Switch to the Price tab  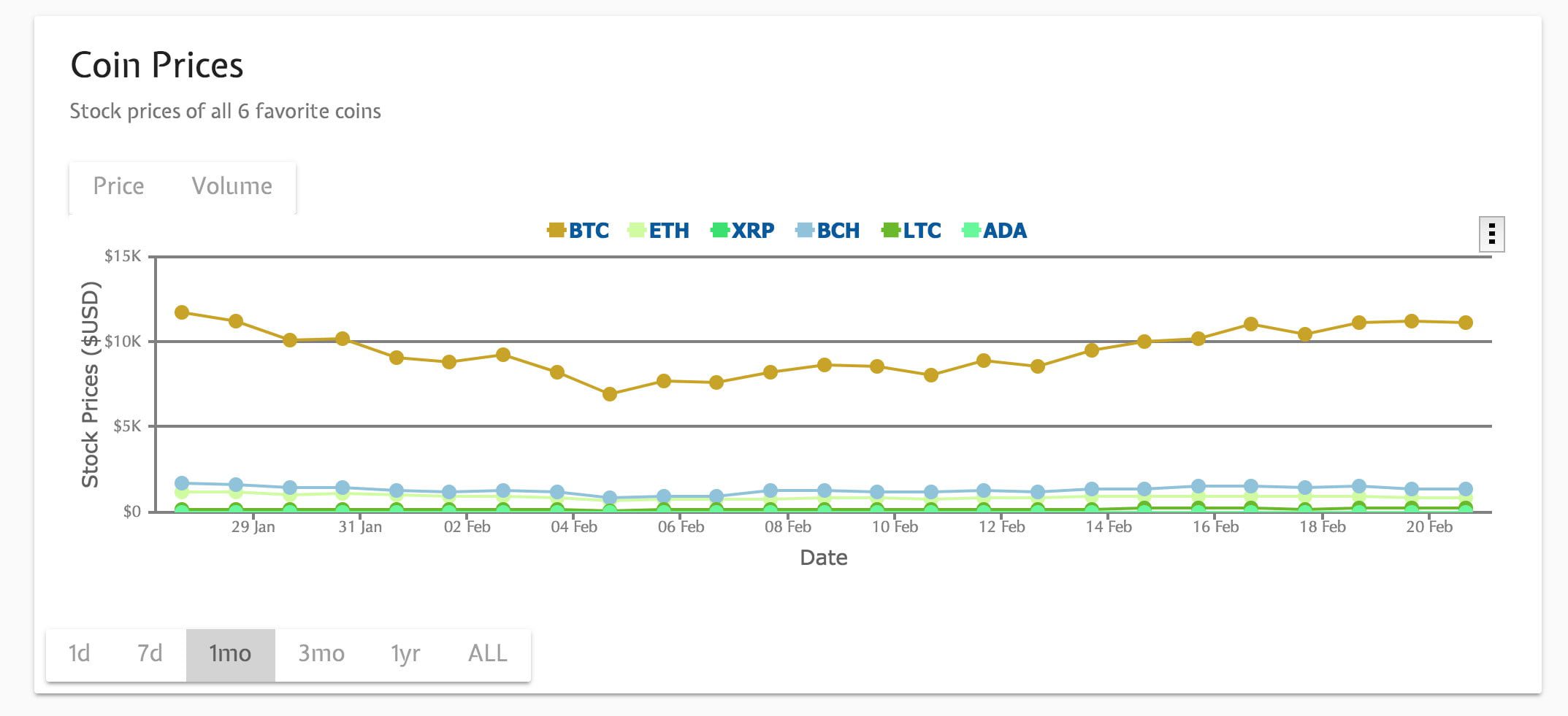(x=118, y=186)
